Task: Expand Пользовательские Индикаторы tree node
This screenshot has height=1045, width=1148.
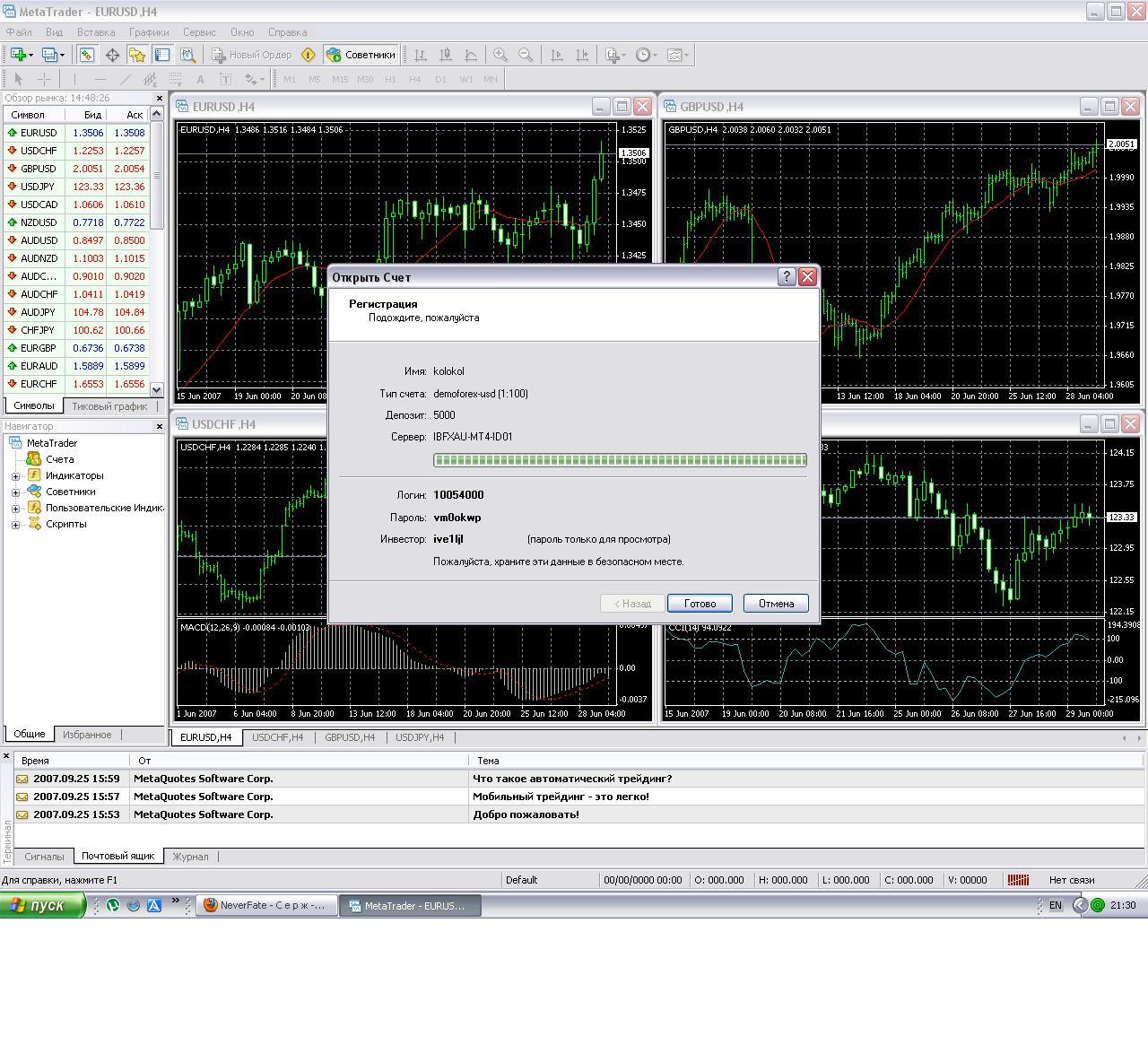Action: (x=15, y=509)
